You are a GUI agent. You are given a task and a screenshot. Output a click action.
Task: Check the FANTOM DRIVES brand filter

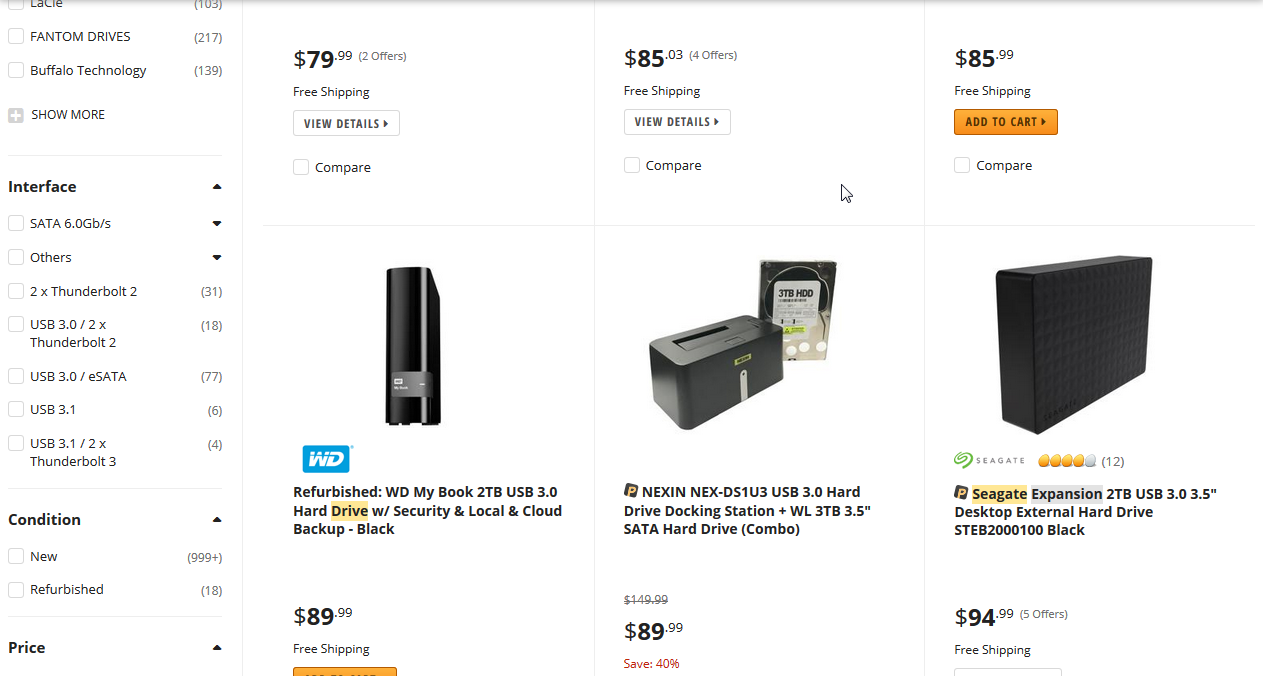click(16, 37)
